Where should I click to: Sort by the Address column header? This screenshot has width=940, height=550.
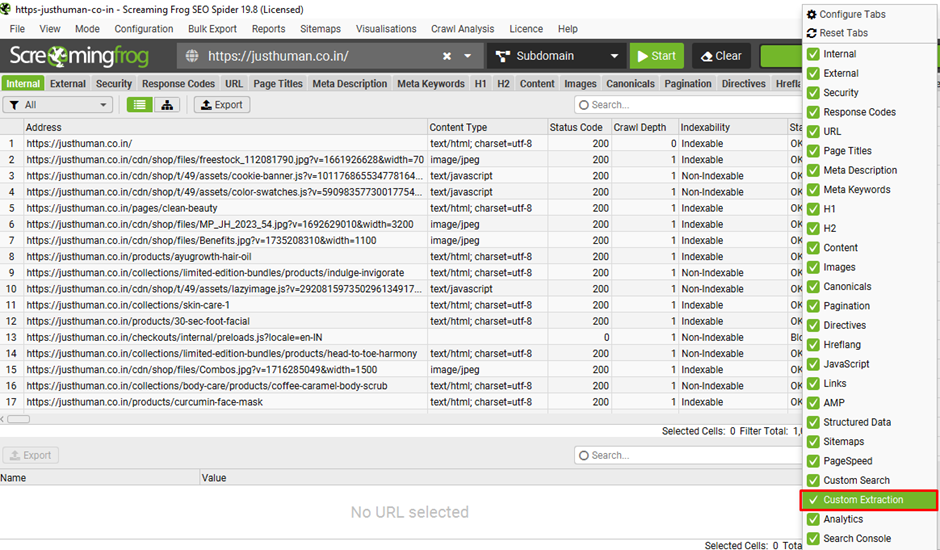click(225, 127)
